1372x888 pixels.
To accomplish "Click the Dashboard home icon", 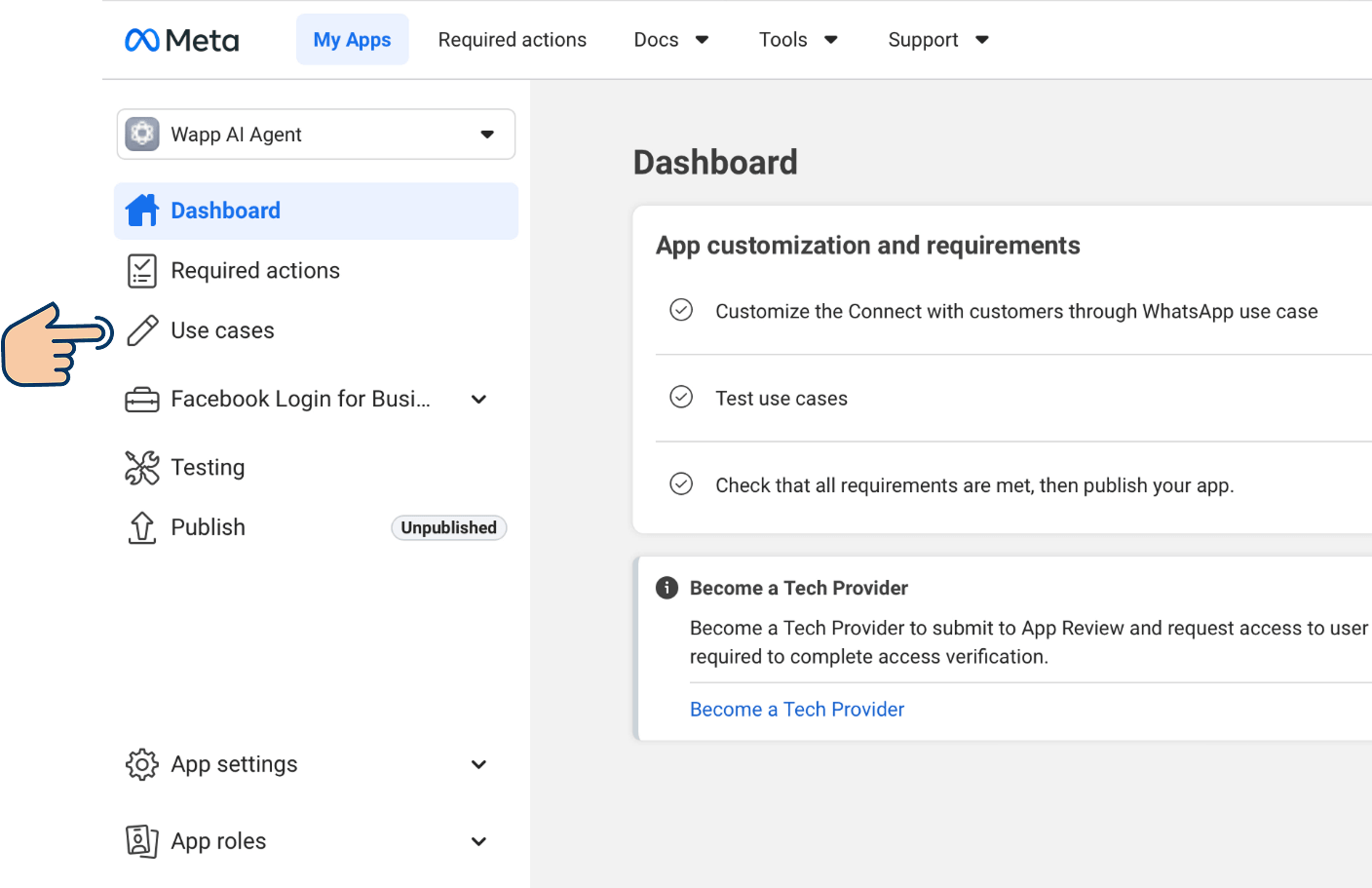I will pyautogui.click(x=142, y=211).
